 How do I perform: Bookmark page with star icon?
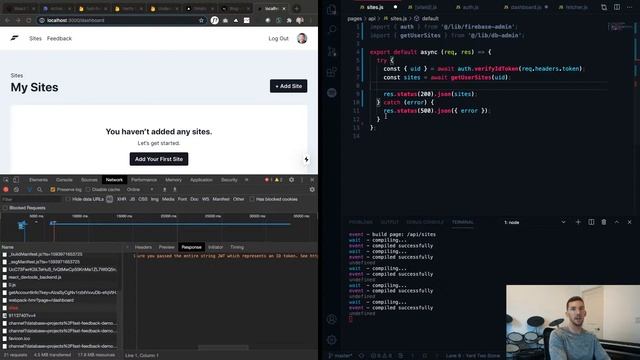click(x=201, y=20)
